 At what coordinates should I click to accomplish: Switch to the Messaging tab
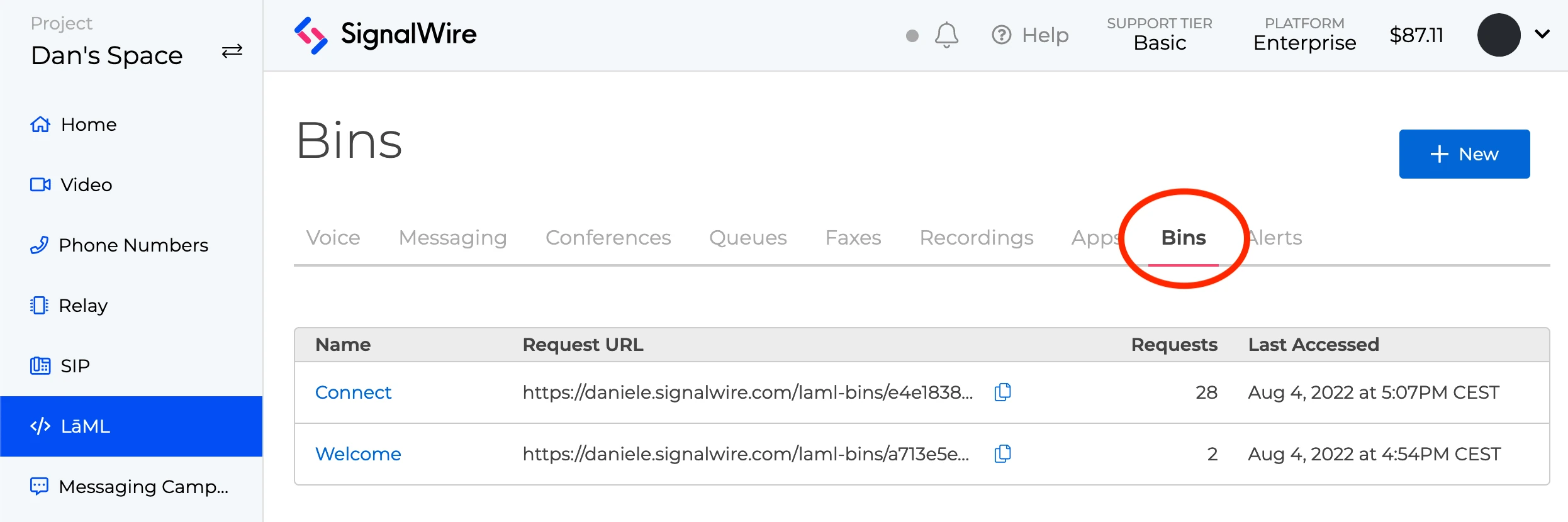452,238
